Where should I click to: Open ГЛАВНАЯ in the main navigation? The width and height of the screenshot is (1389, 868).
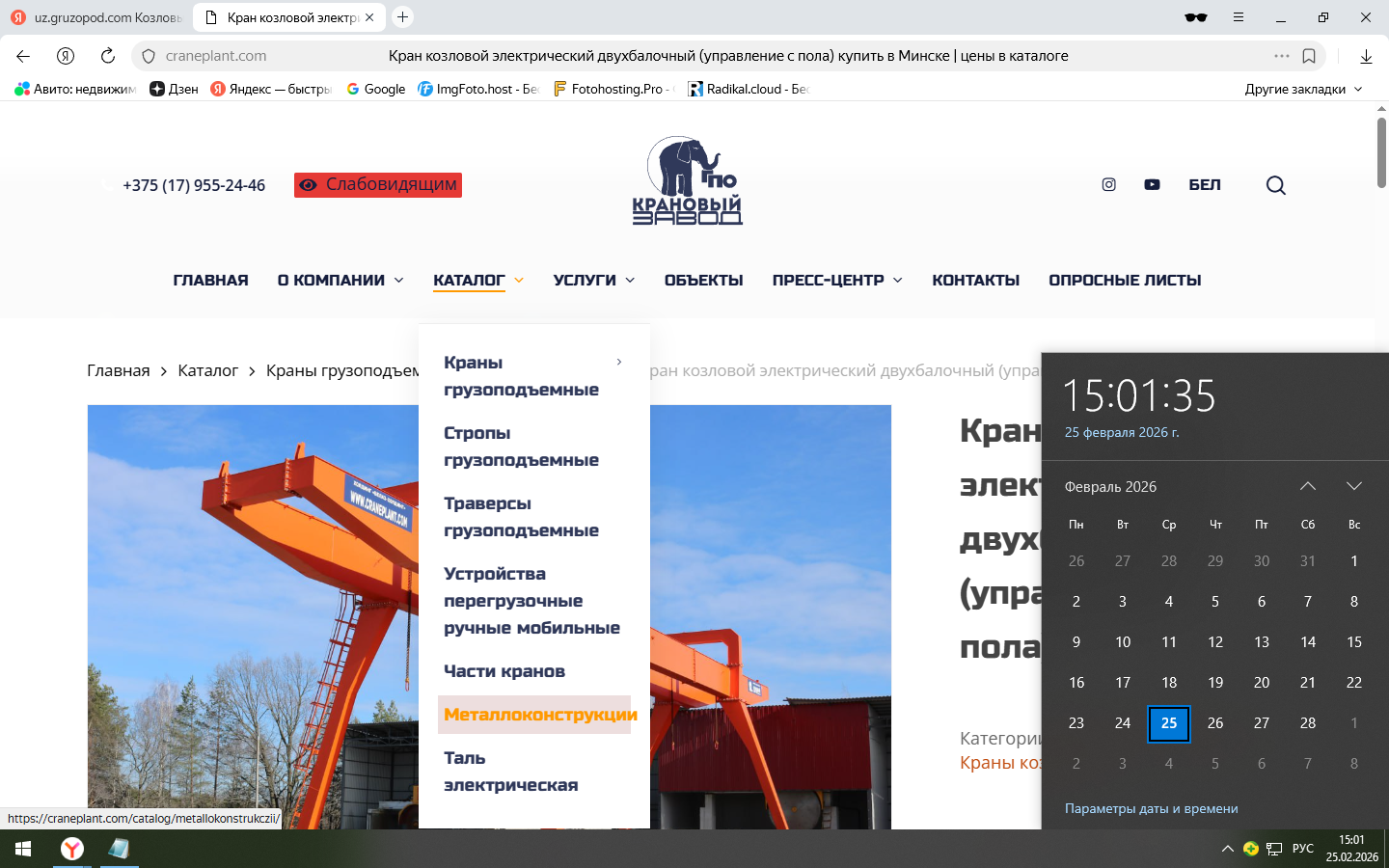(x=211, y=281)
